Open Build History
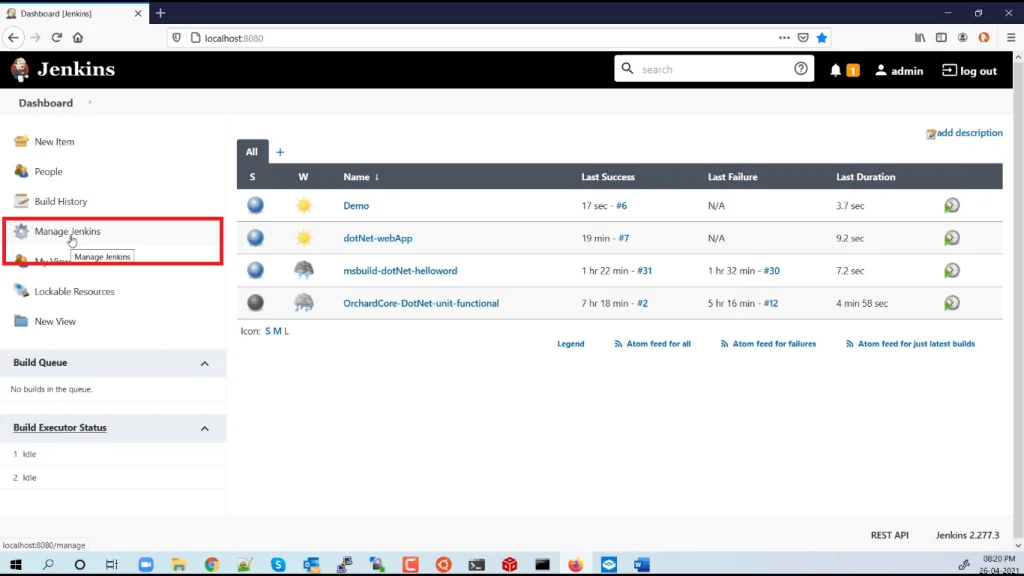The width and height of the screenshot is (1024, 576). (61, 202)
